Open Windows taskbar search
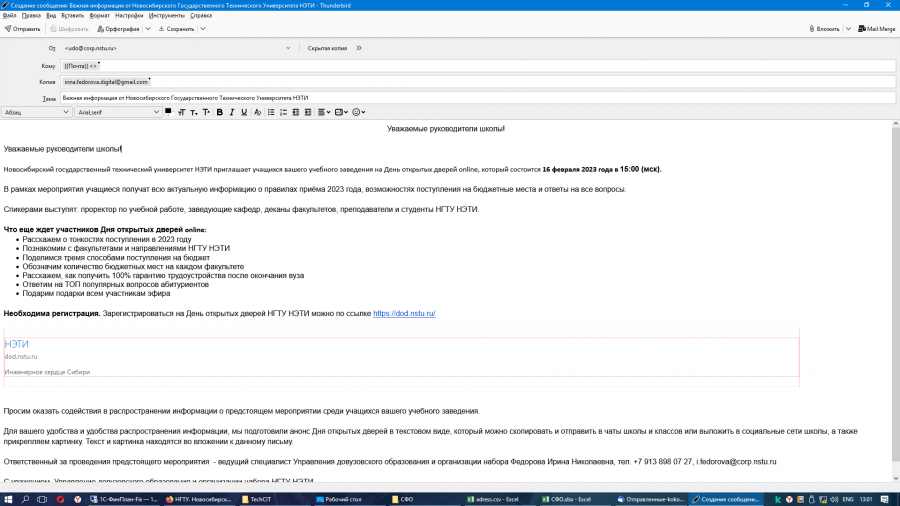This screenshot has height=506, width=900. click(25, 499)
